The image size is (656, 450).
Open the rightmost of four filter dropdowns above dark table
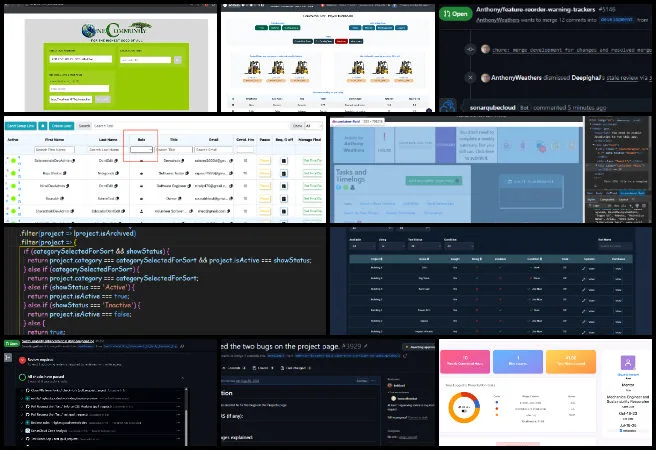[459, 246]
